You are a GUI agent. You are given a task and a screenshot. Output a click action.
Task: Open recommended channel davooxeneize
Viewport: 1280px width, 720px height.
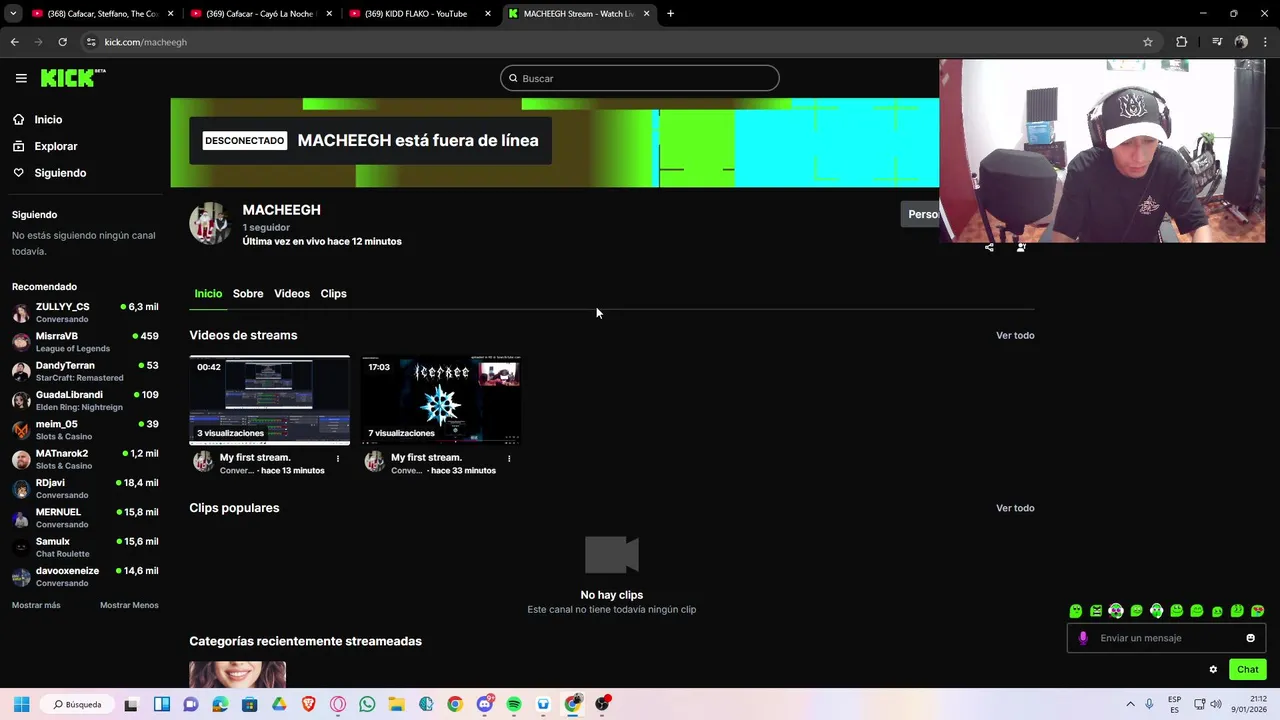click(85, 576)
